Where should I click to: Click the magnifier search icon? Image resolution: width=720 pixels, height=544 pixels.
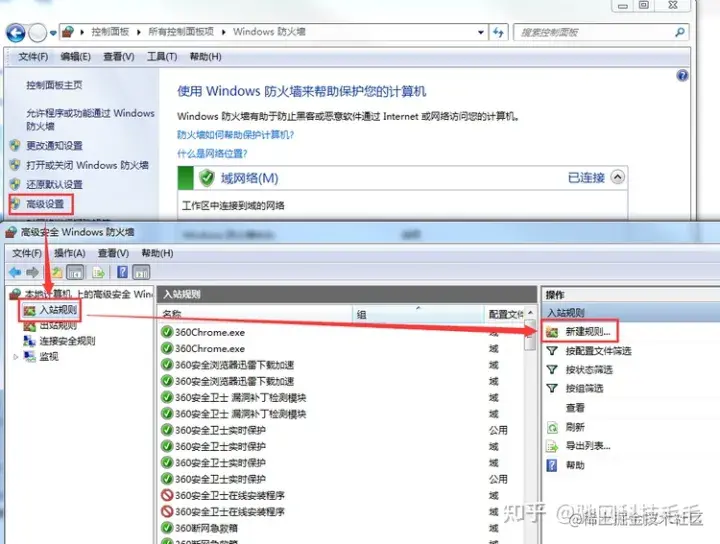click(680, 32)
